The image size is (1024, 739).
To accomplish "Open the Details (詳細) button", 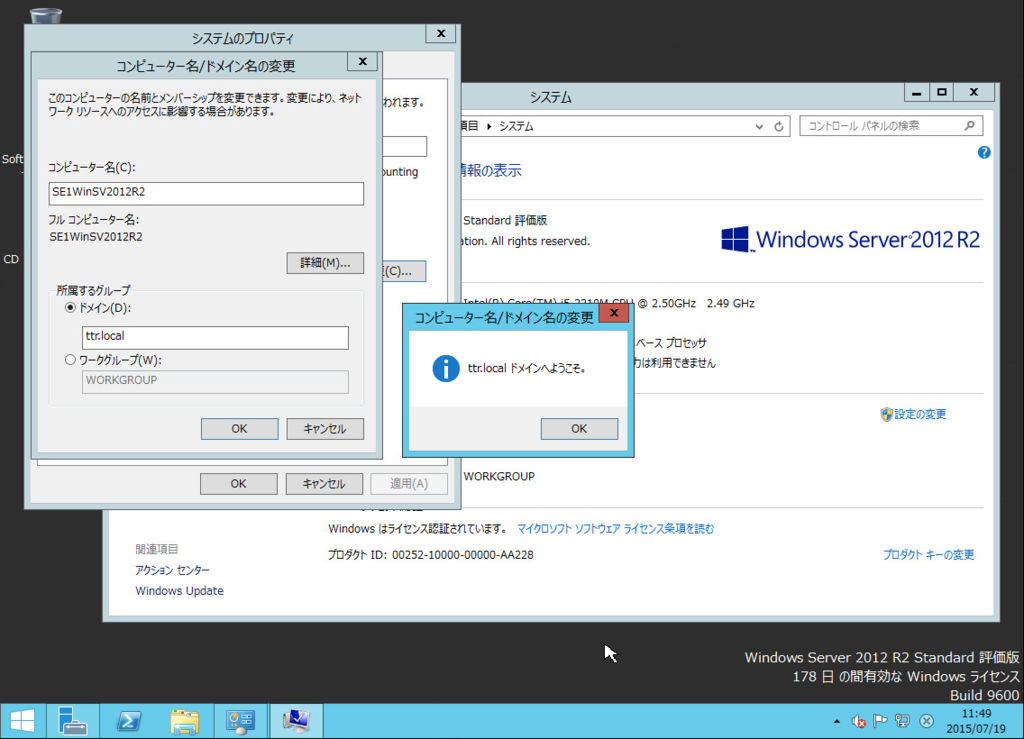I will pos(325,263).
